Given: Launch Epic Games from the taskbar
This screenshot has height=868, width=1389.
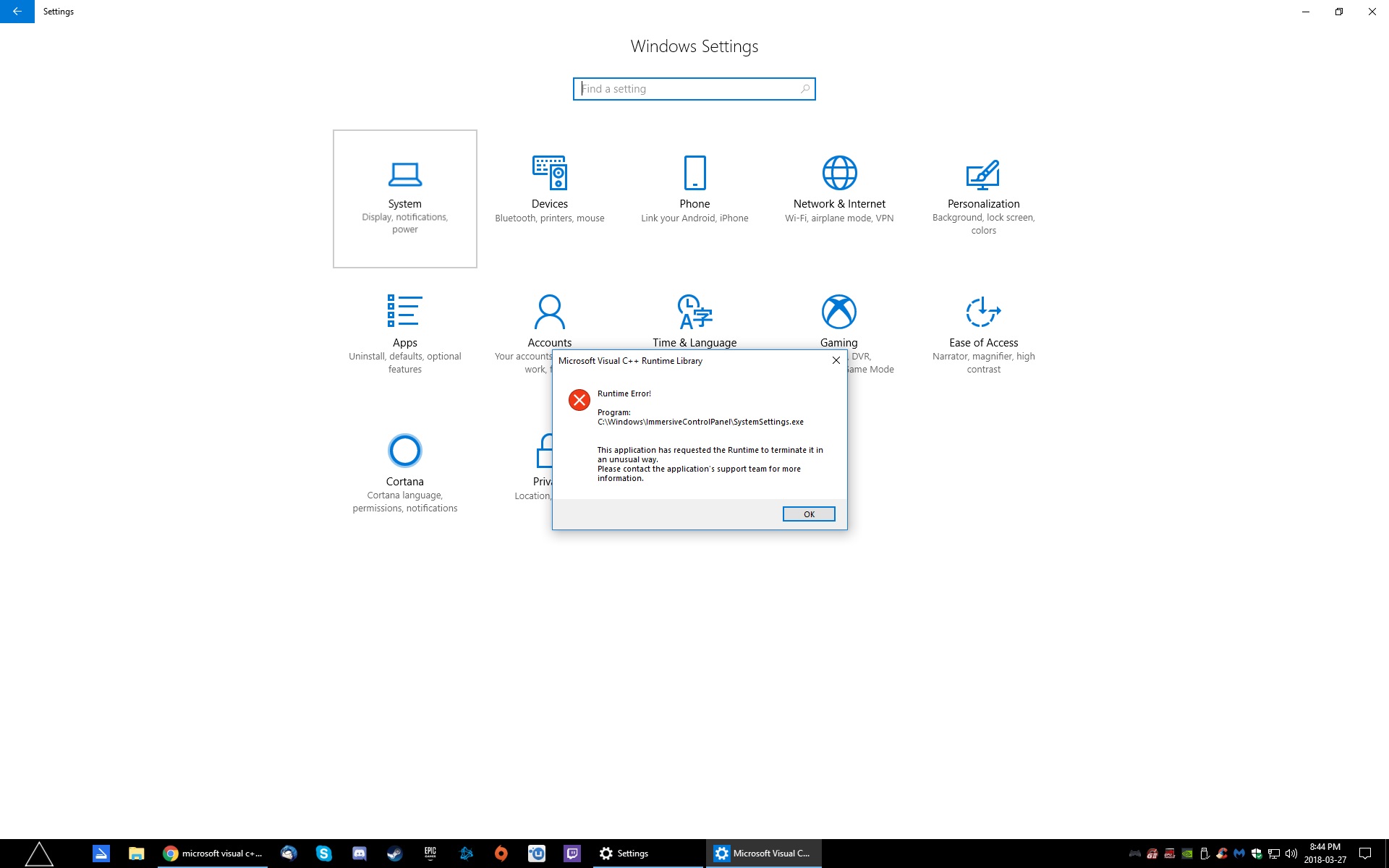Looking at the screenshot, I should point(430,854).
